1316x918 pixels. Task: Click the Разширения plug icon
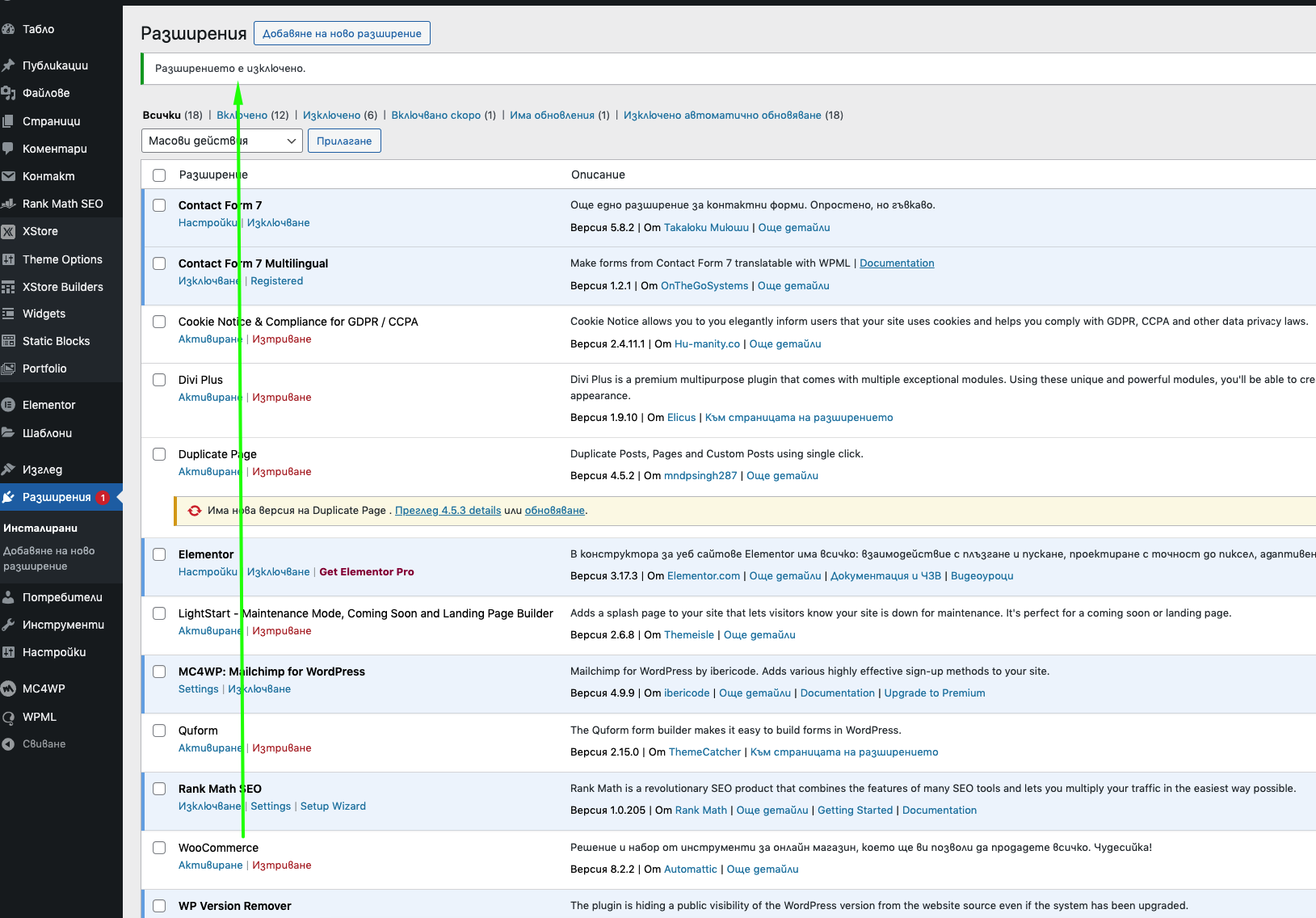click(x=8, y=497)
